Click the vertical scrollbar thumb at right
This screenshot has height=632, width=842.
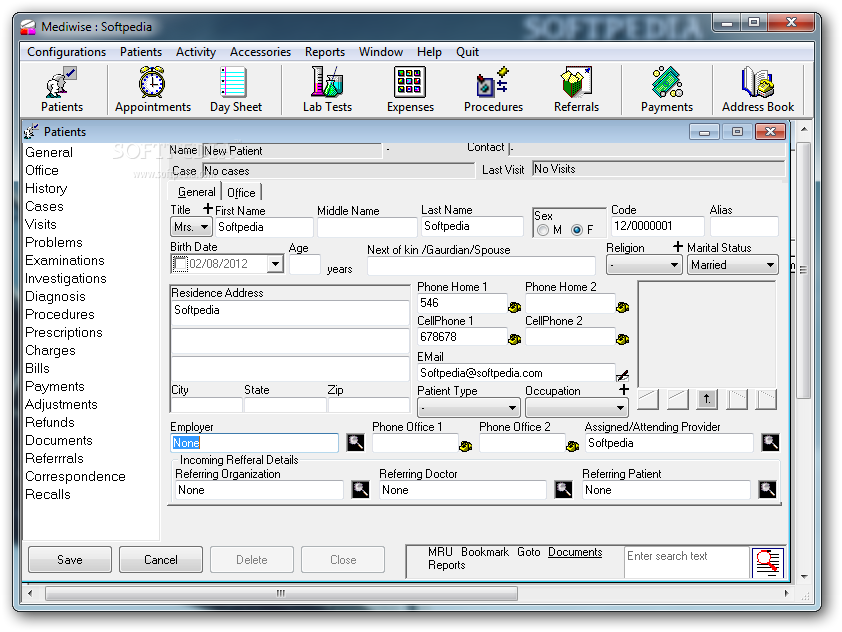(803, 270)
